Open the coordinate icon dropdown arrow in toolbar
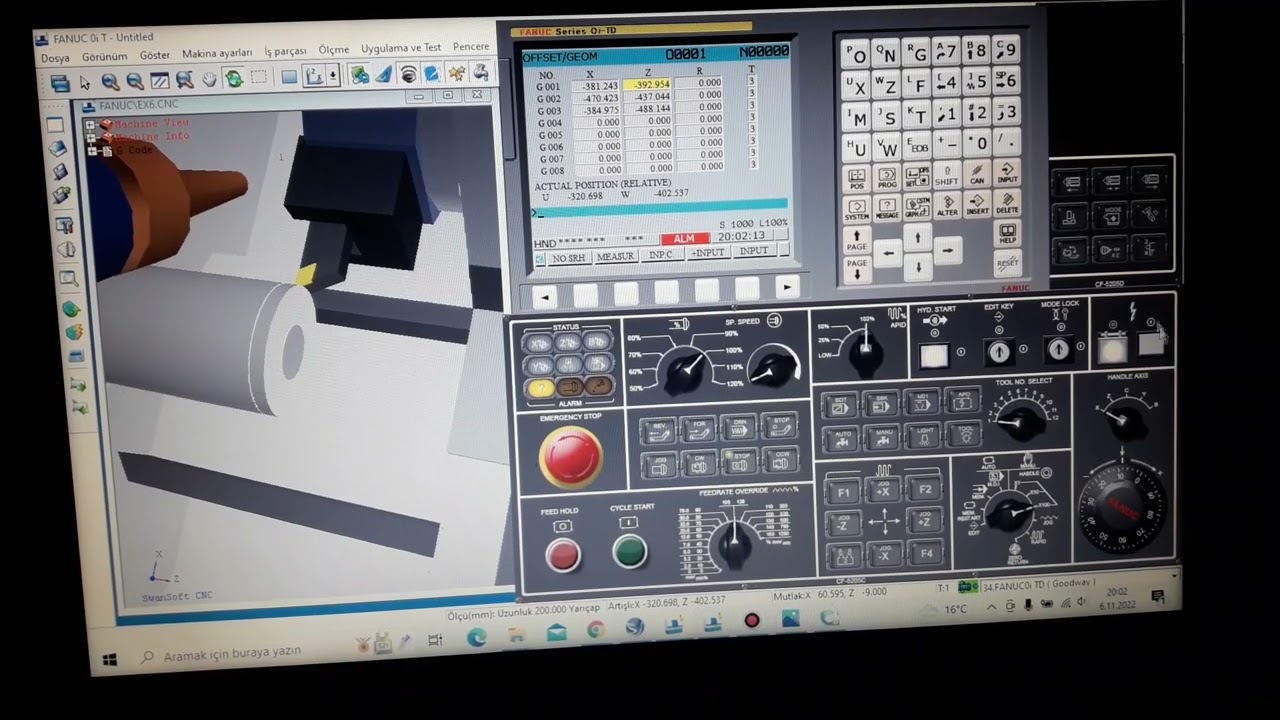This screenshot has height=720, width=1280. pos(333,76)
